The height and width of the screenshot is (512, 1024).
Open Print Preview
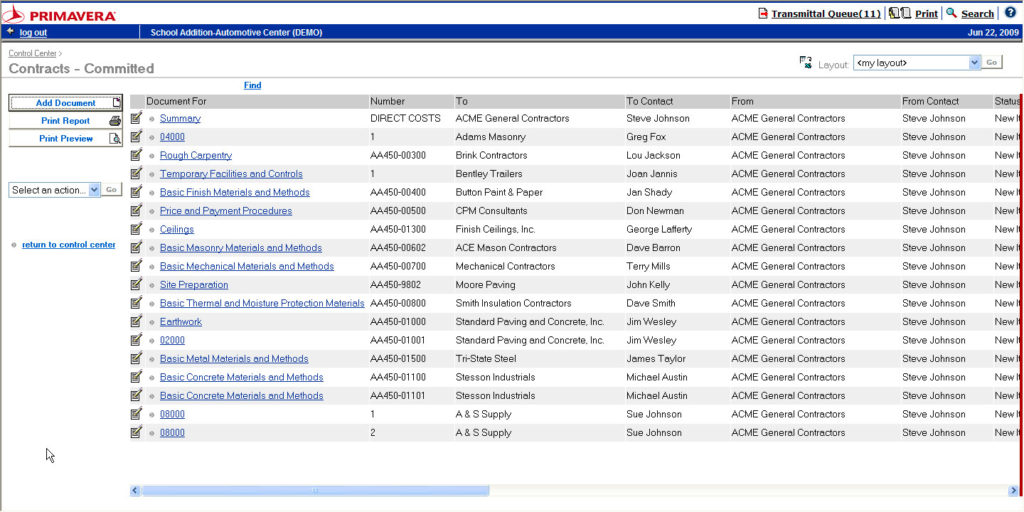point(65,139)
